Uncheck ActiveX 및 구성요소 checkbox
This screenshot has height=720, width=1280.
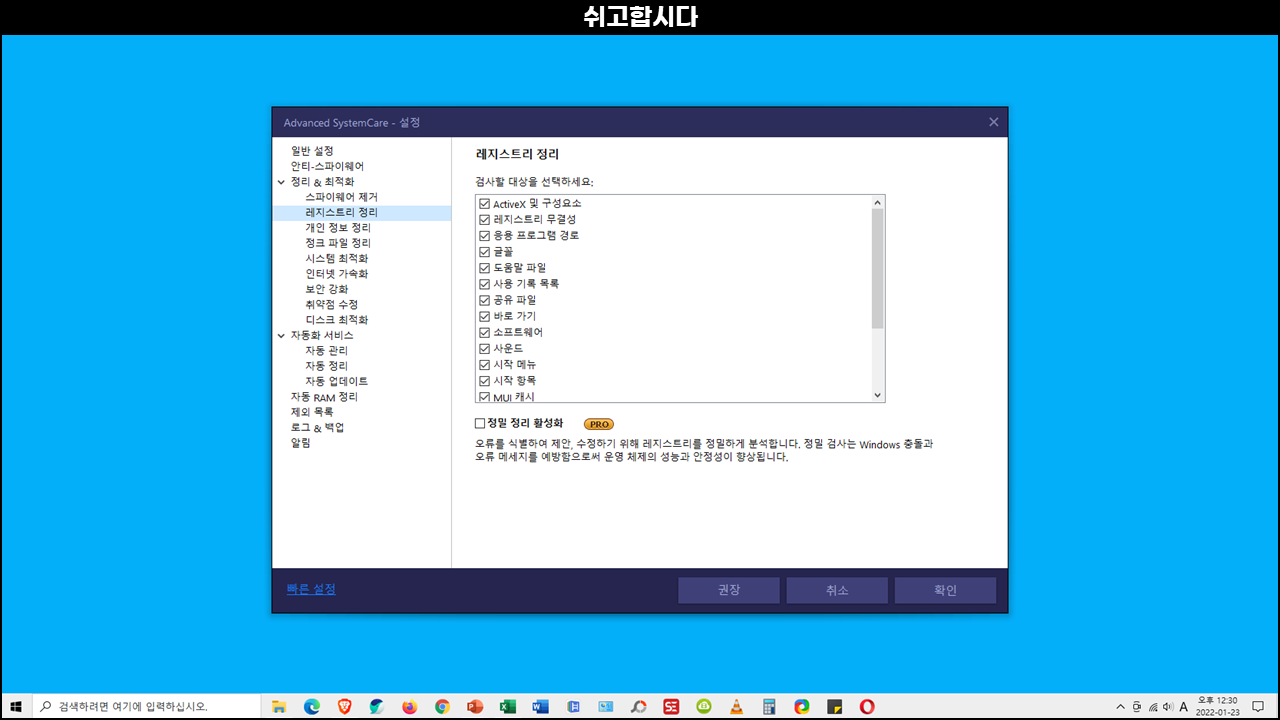point(484,203)
